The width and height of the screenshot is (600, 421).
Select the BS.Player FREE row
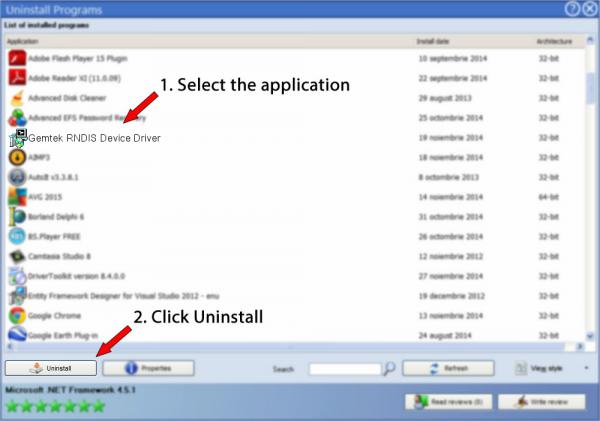pyautogui.click(x=295, y=236)
